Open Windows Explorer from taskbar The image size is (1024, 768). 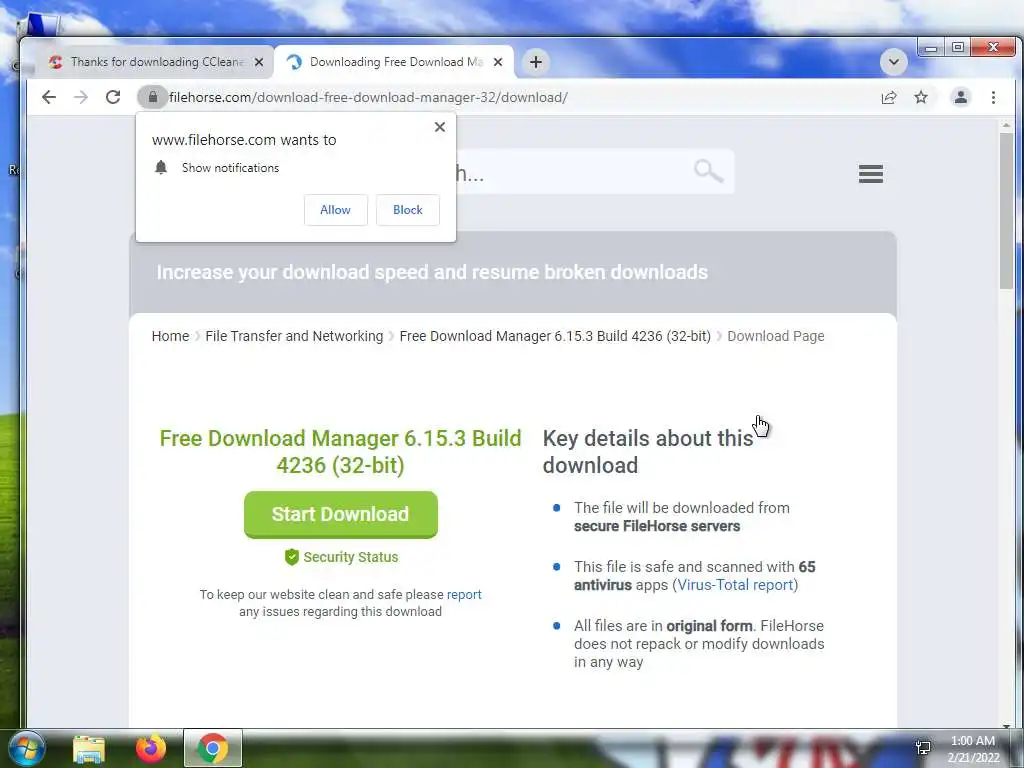coord(89,748)
